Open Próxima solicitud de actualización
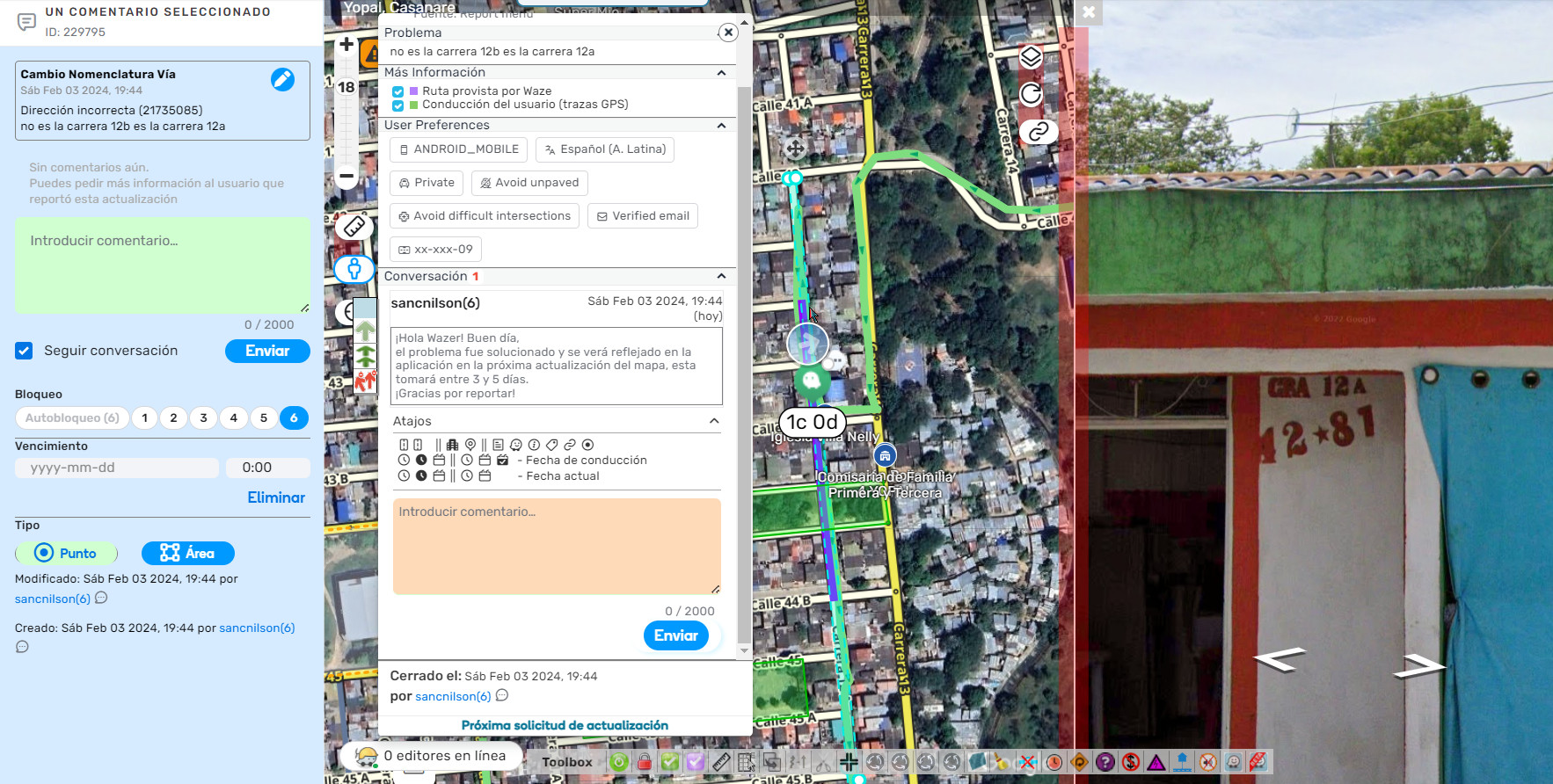 point(565,725)
